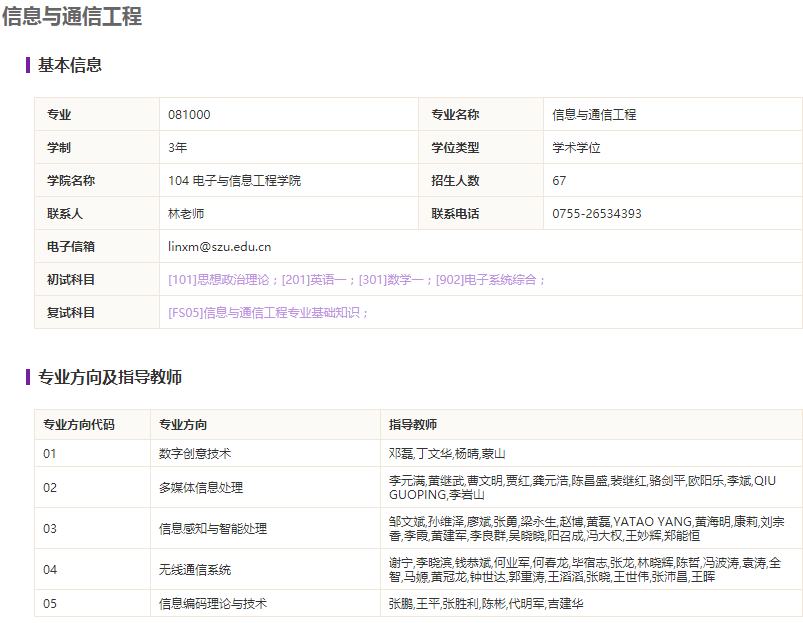The image size is (803, 623).
Task: Click the 指导教师 column header
Action: (413, 424)
